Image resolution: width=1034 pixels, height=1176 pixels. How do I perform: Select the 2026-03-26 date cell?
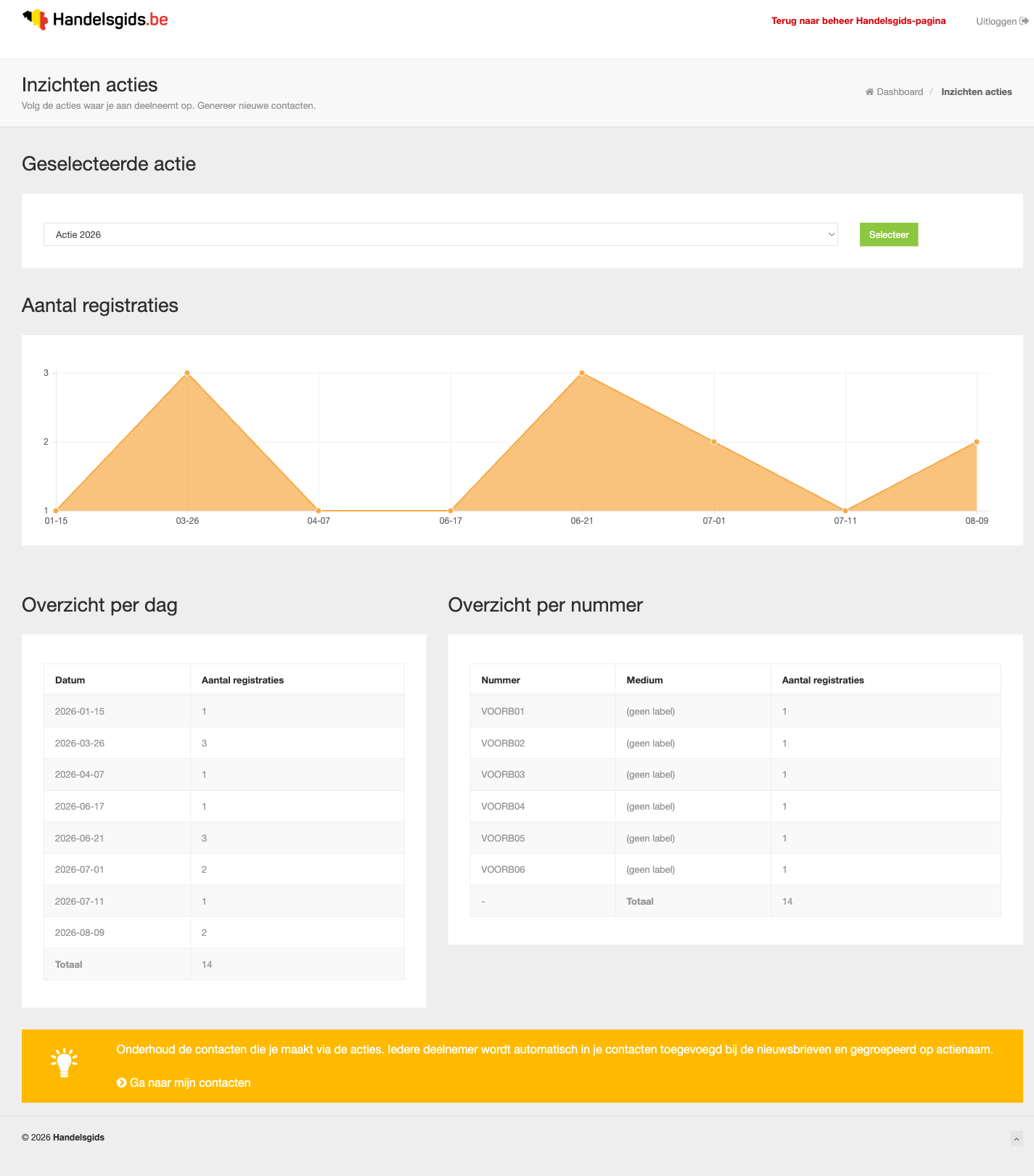coord(117,743)
